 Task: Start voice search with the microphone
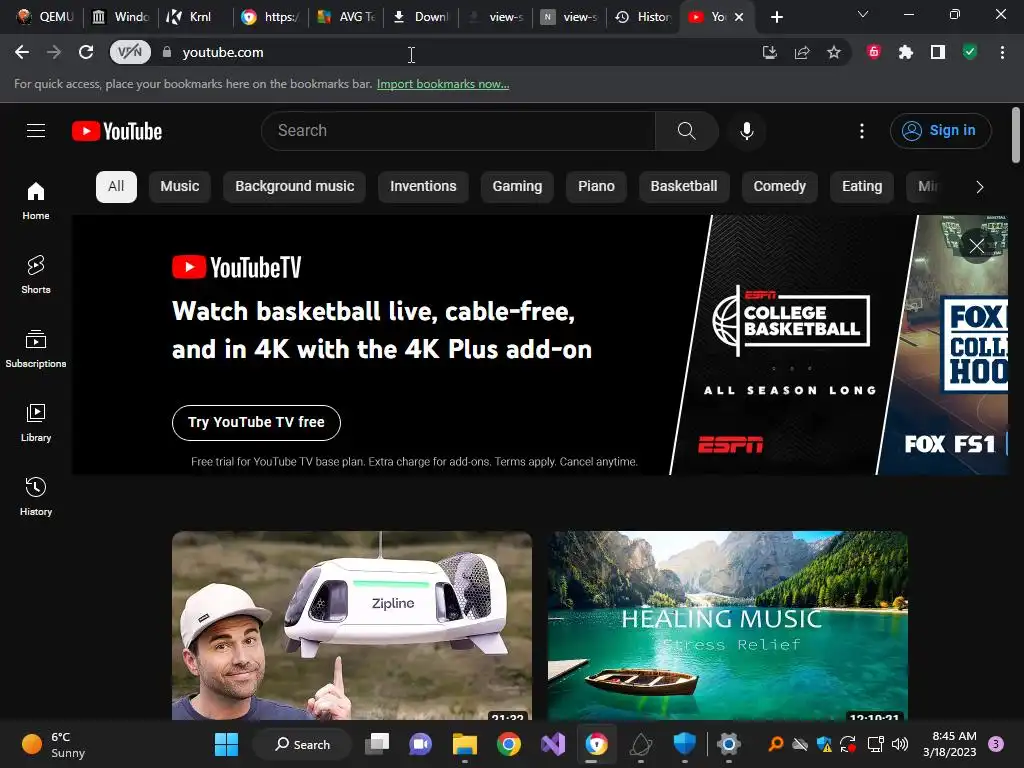point(746,131)
